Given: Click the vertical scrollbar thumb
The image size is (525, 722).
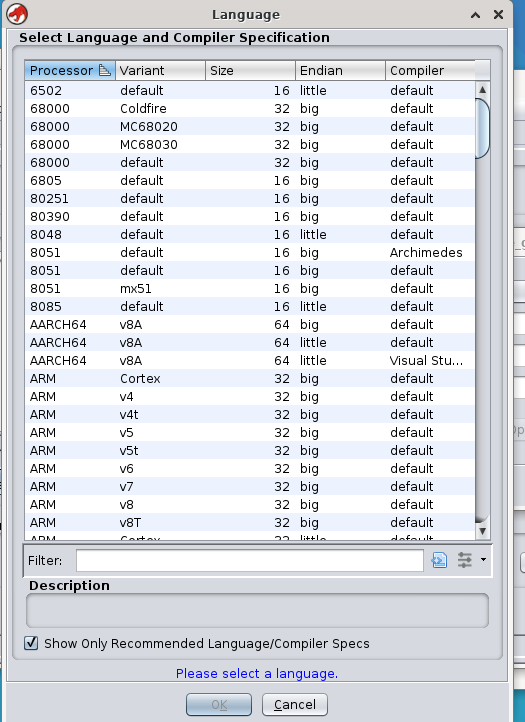Looking at the screenshot, I should click(x=482, y=128).
